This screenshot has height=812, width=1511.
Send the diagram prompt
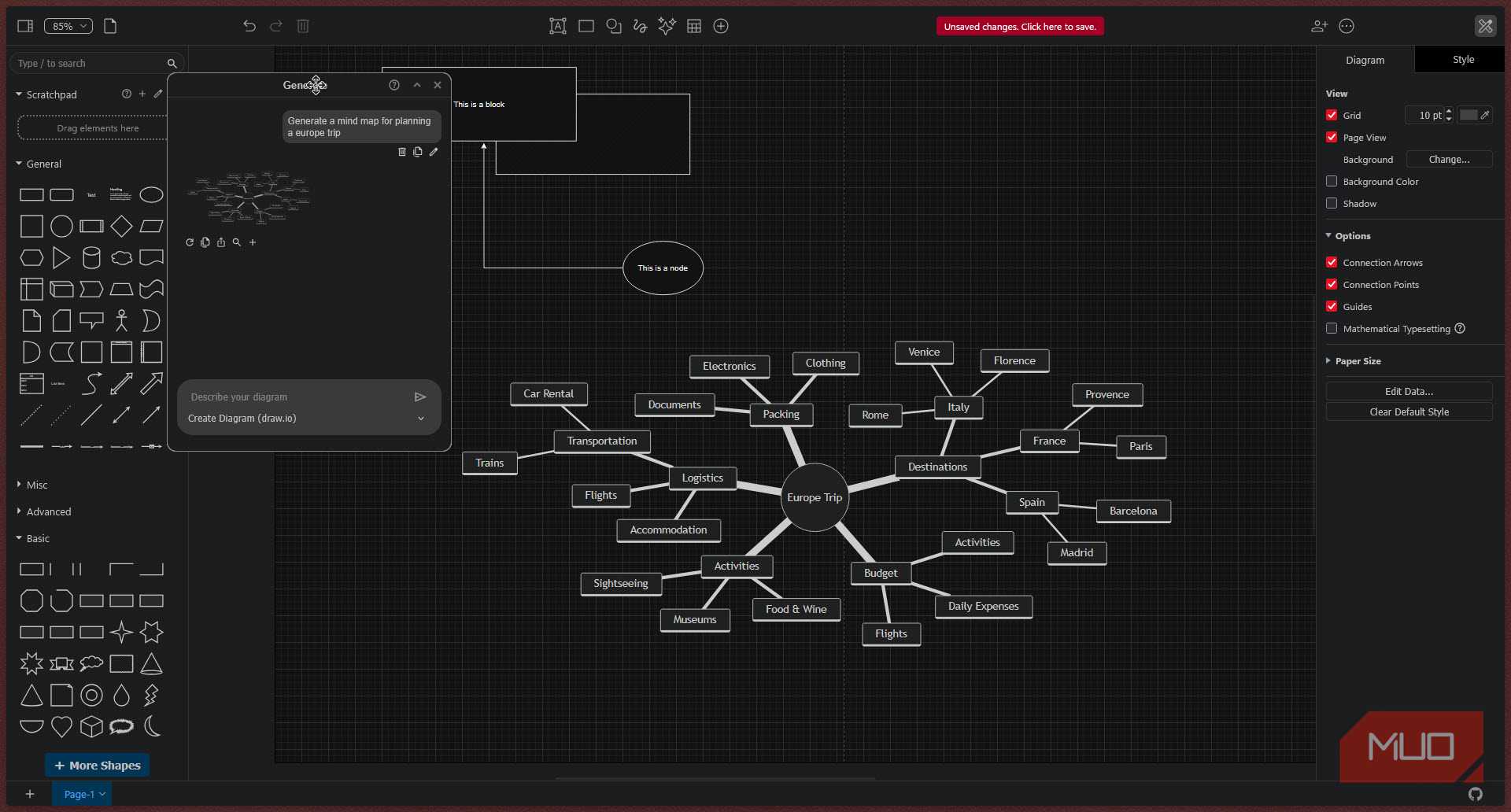(x=420, y=397)
